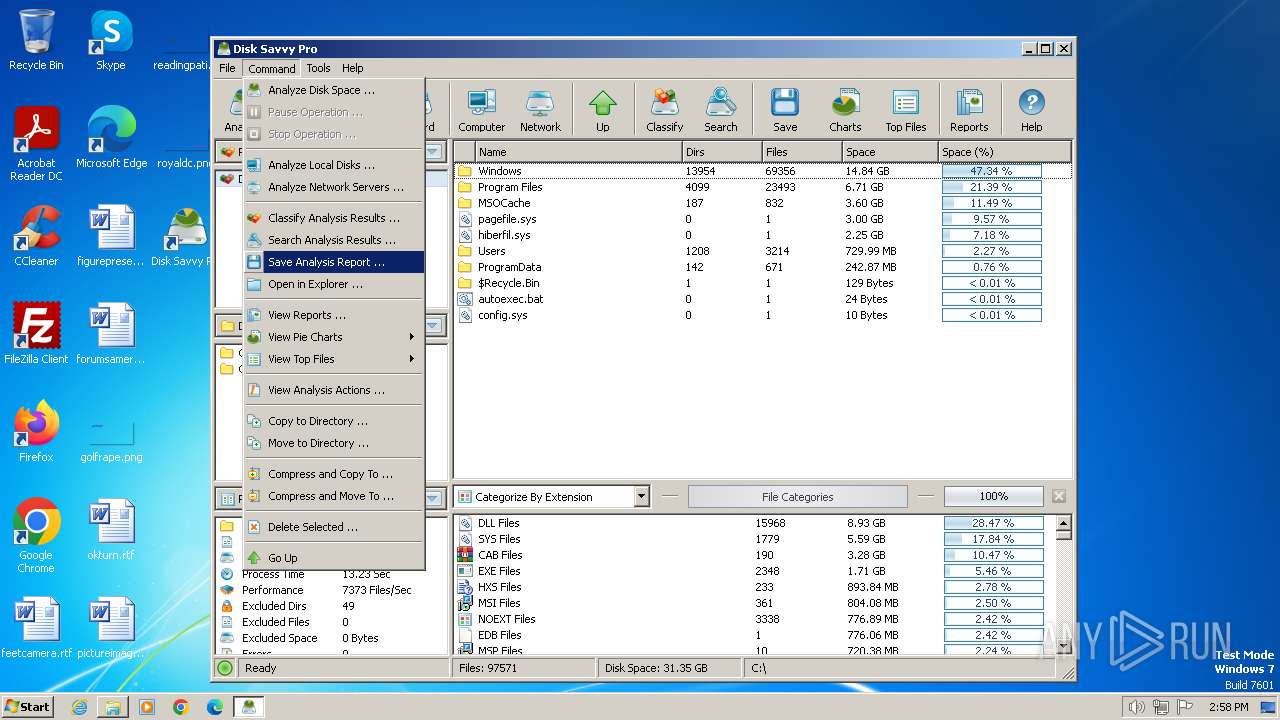
Task: Open the Computer toolbar button
Action: 481,110
